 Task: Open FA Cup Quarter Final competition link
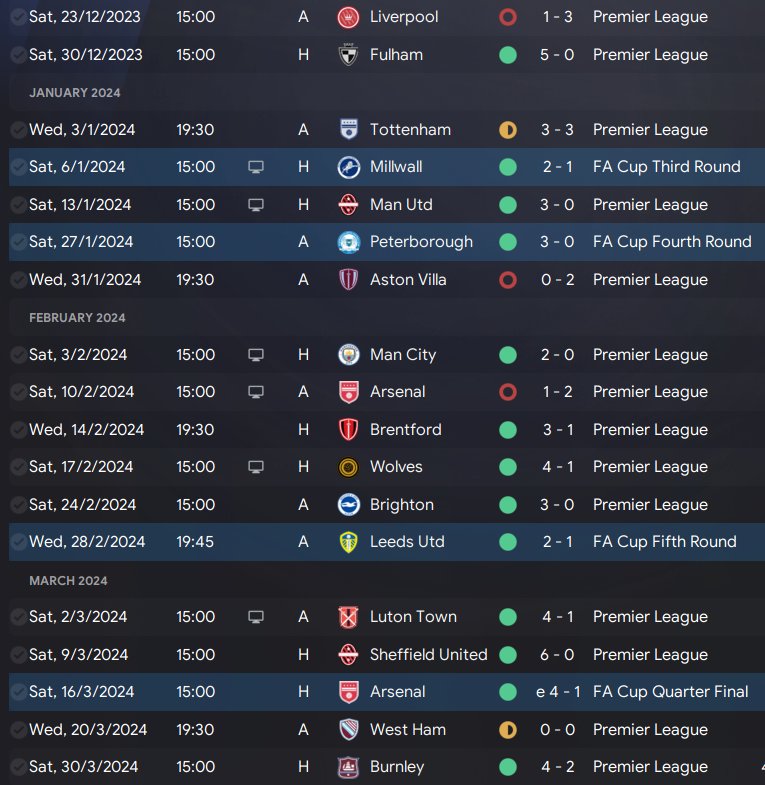[670, 692]
